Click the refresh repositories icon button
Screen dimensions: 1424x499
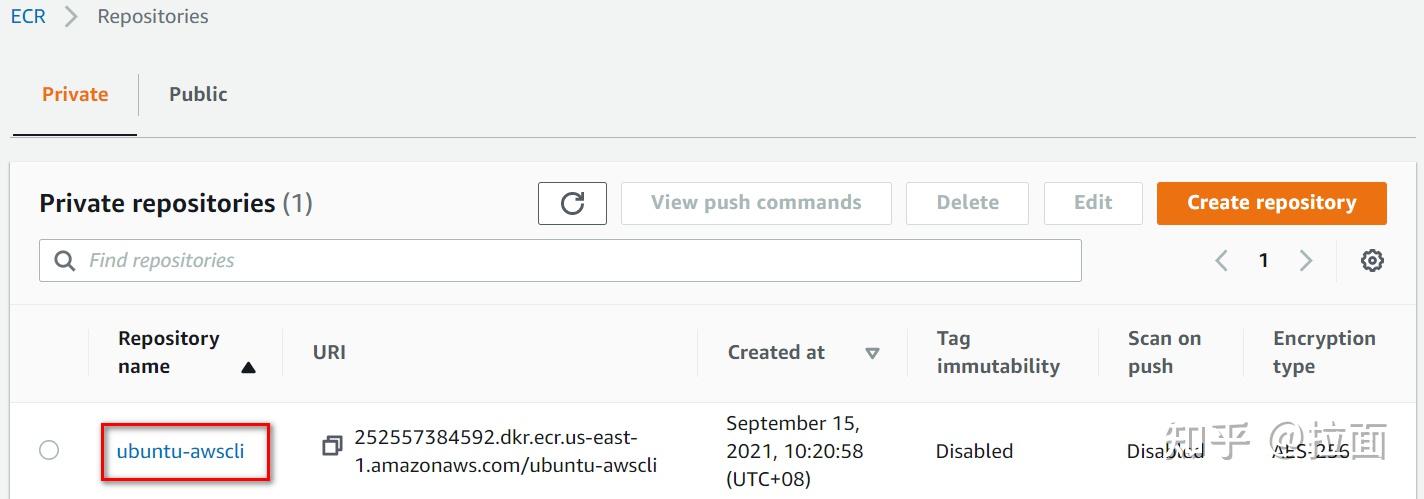(572, 203)
